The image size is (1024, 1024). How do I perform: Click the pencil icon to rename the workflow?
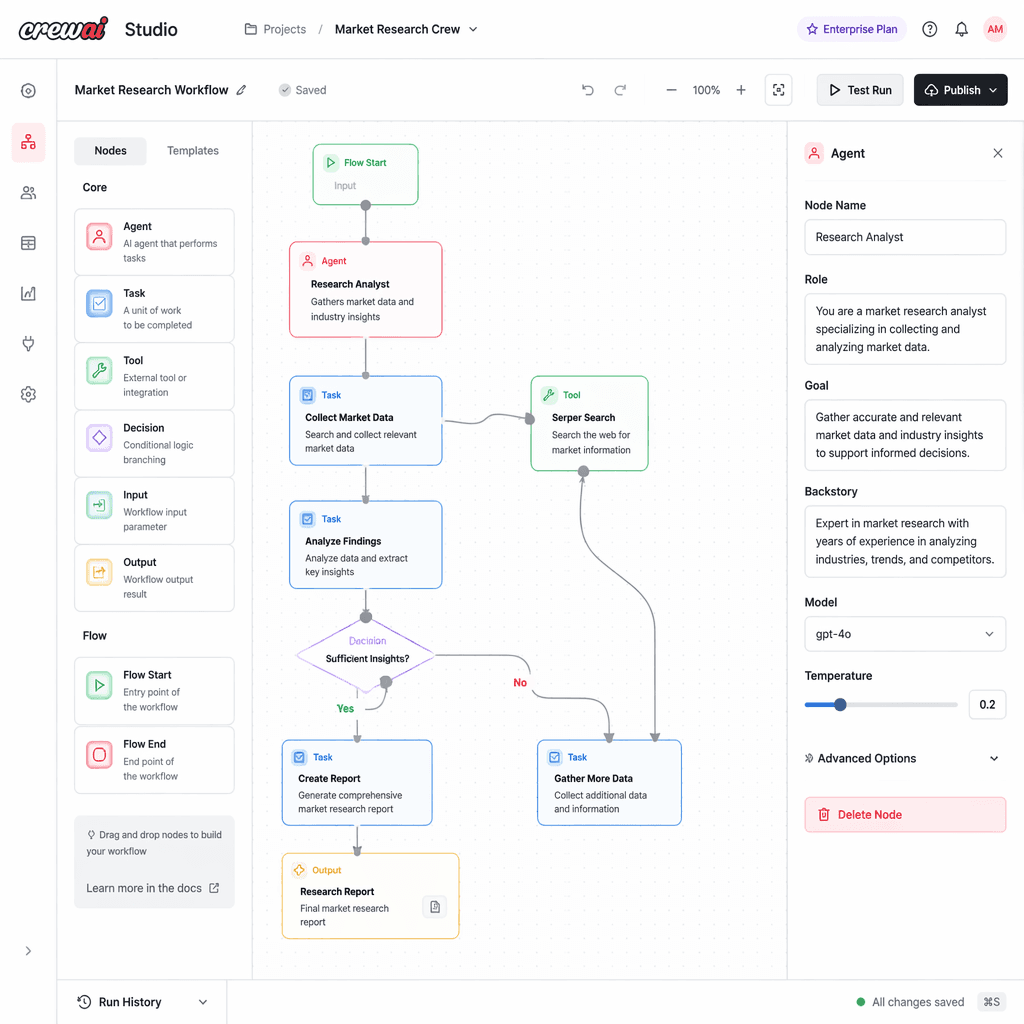(x=241, y=89)
